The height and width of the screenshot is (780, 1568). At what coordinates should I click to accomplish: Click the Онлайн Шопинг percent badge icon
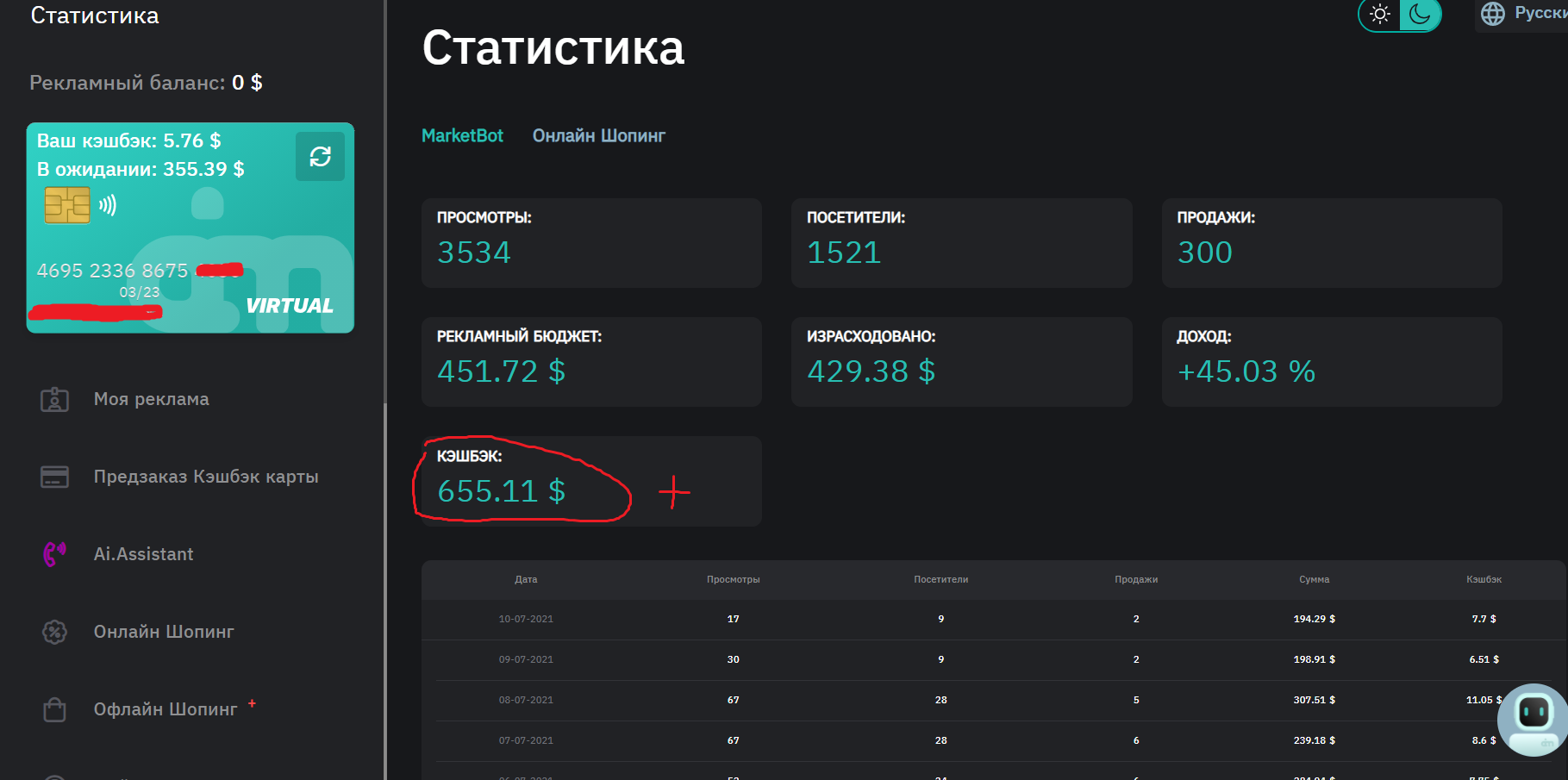54,632
